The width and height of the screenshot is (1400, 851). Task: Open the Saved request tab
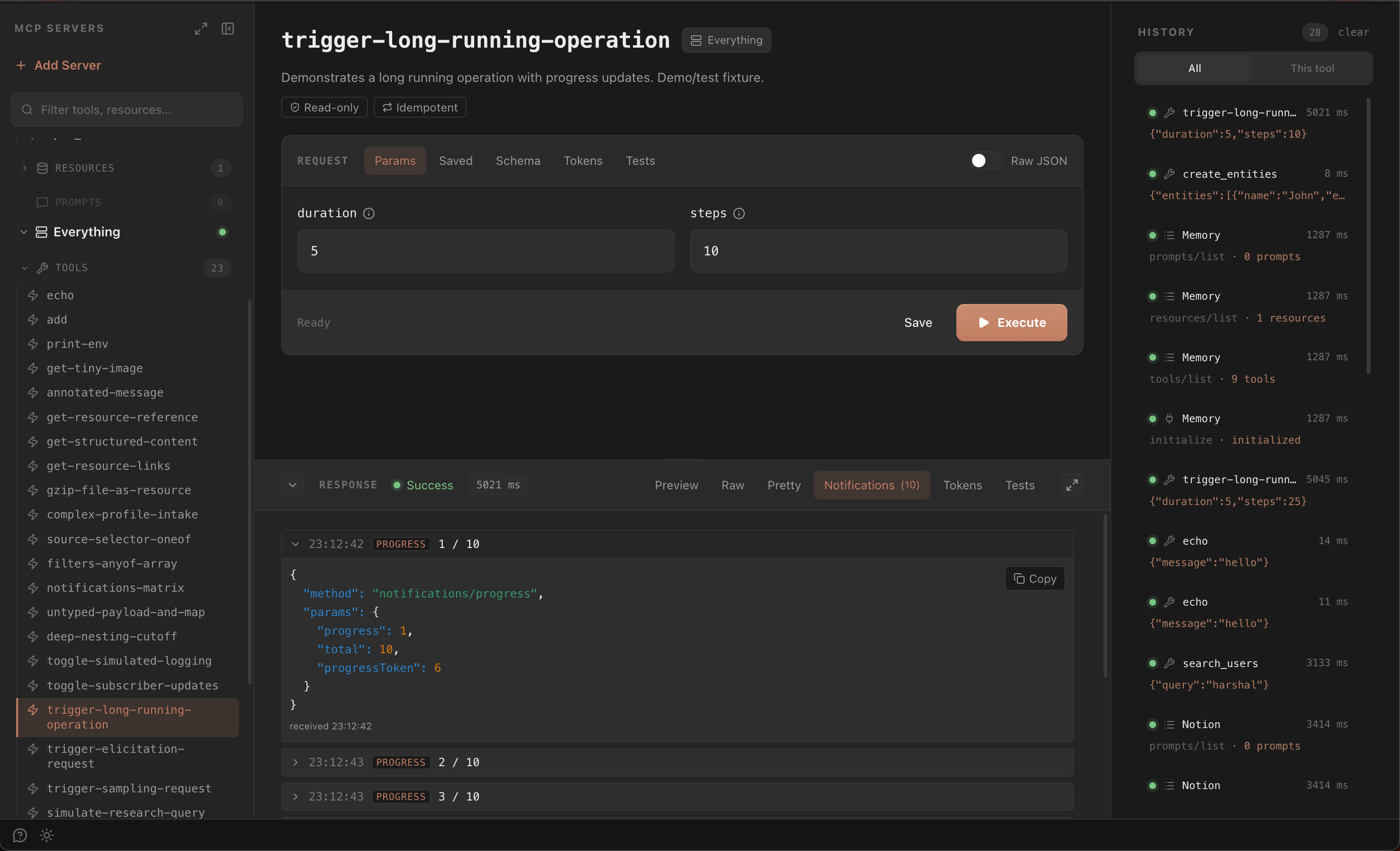(x=456, y=161)
